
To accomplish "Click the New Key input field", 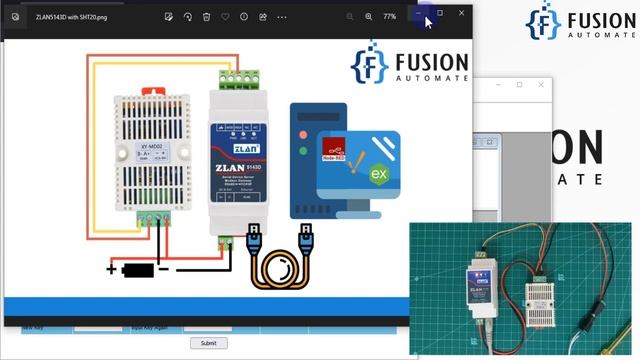I will (x=98, y=329).
